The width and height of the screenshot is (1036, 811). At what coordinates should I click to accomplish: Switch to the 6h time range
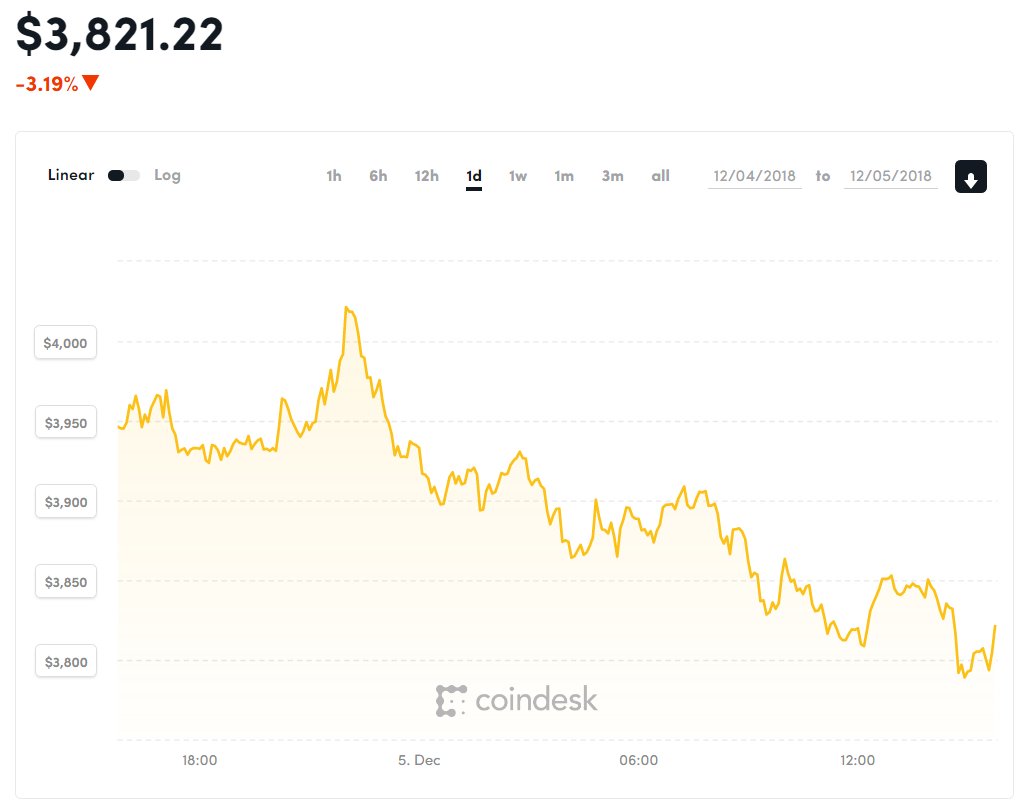click(378, 176)
